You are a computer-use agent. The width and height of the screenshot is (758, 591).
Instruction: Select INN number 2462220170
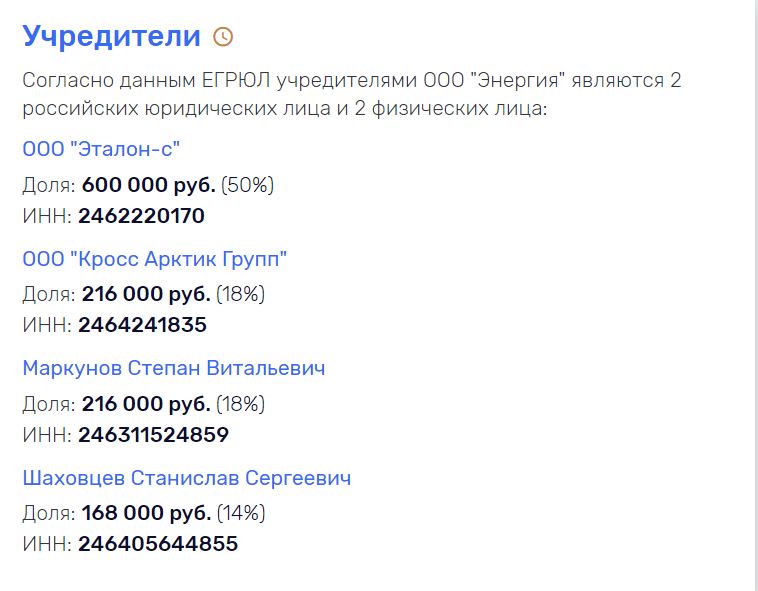click(x=141, y=216)
